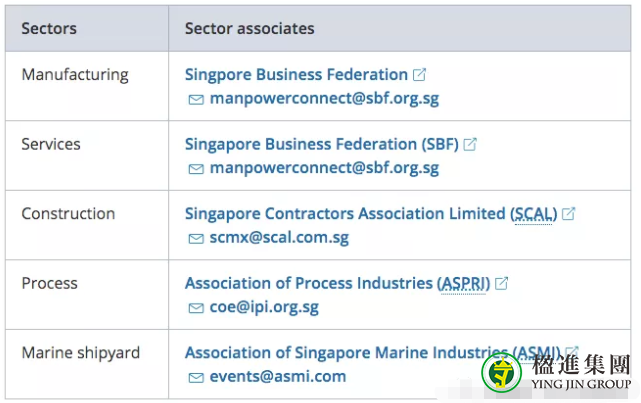Email manpowerconnect@sbf.org.sg in Manufacturing row

click(x=324, y=99)
